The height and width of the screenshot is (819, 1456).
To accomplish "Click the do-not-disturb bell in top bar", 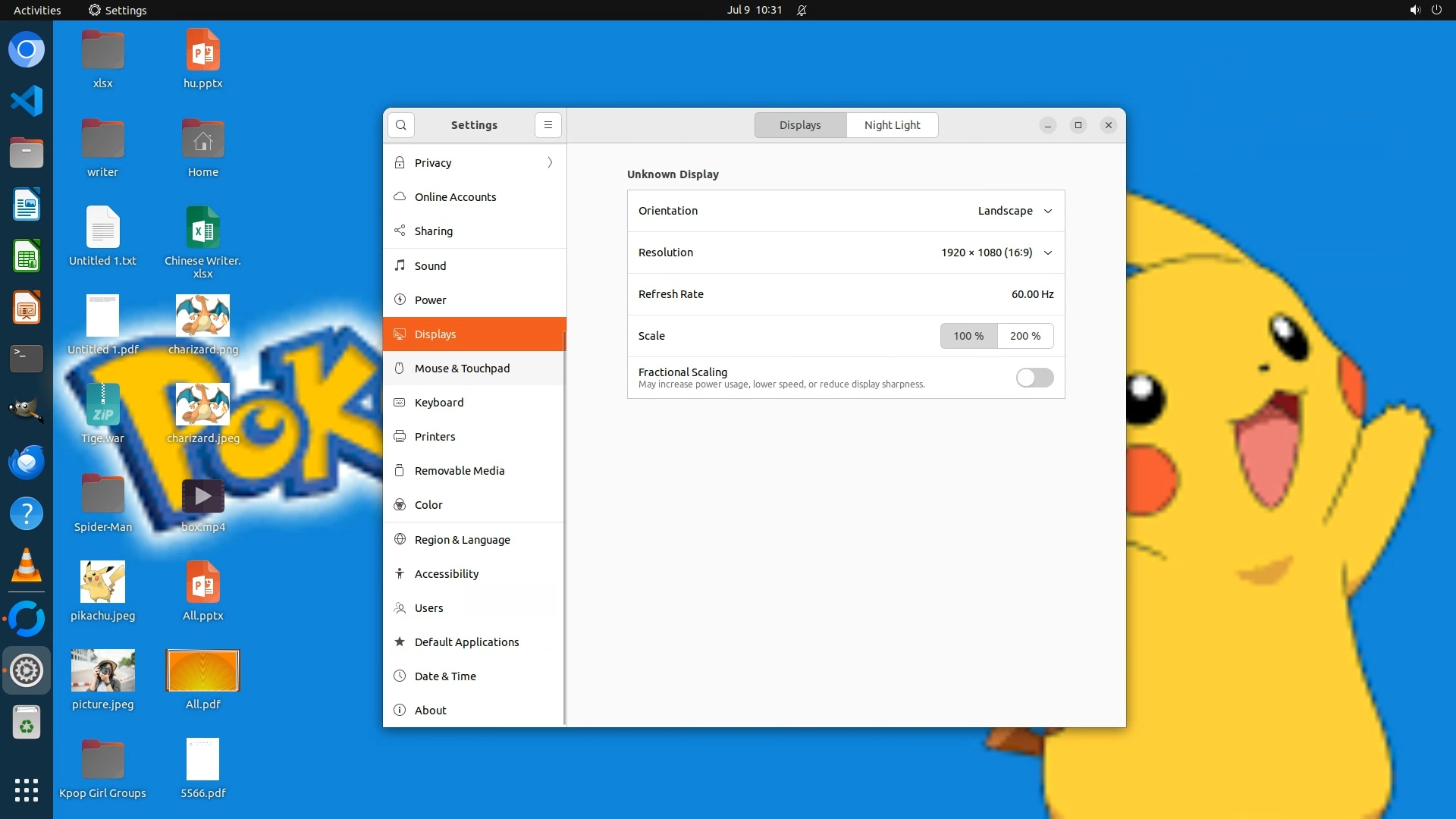I will [802, 10].
